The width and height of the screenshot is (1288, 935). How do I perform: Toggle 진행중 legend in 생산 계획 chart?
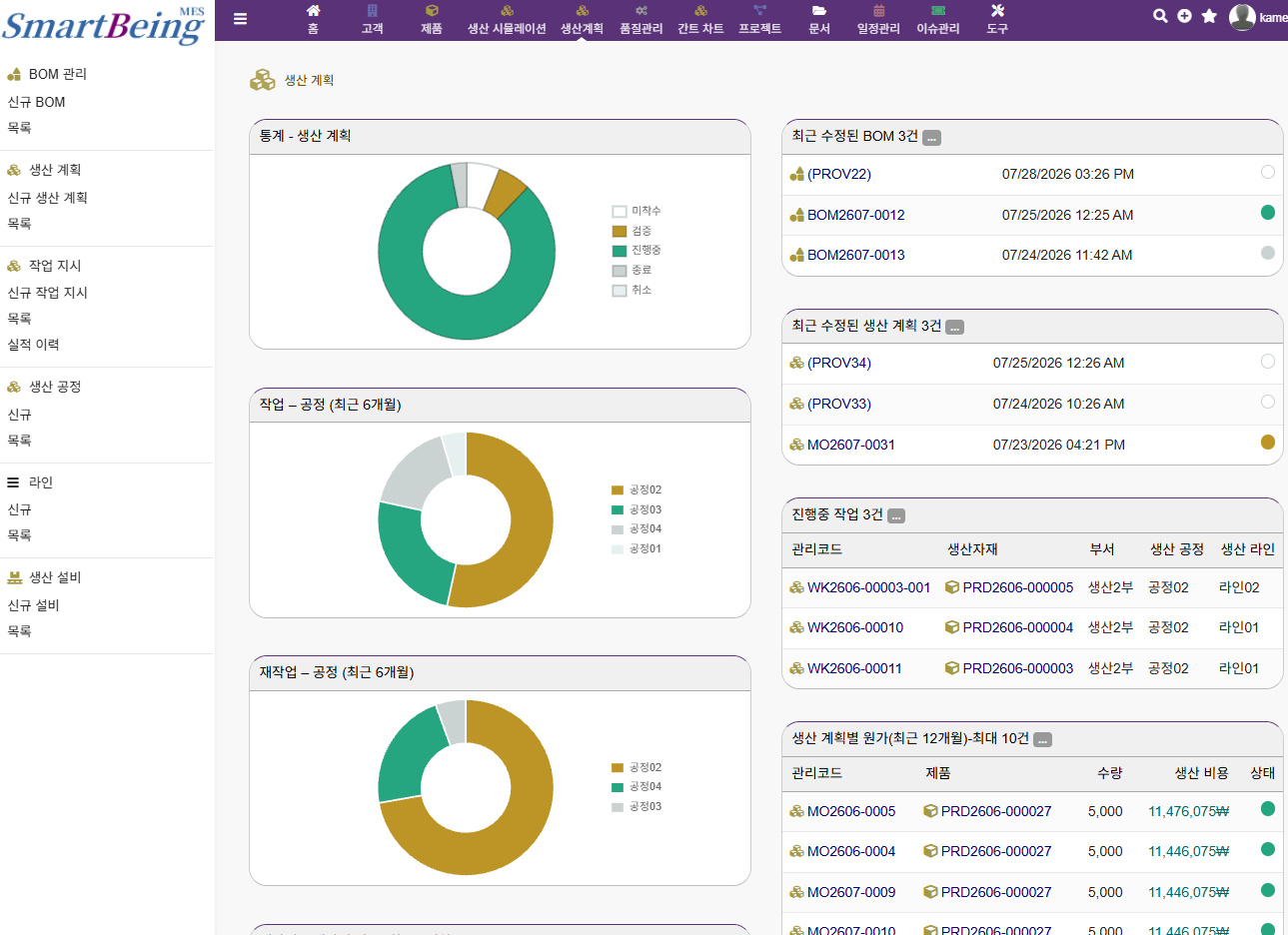coord(637,250)
